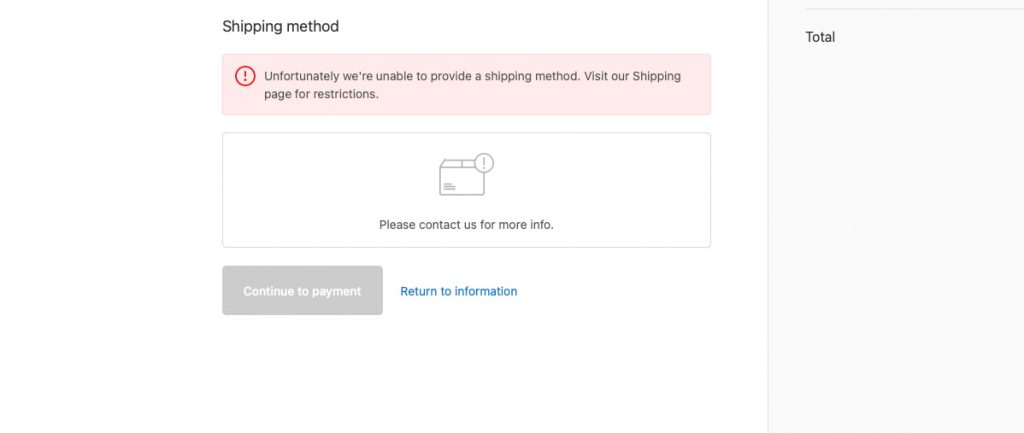Click 'Visit our Shipping' text in alert
The width and height of the screenshot is (1024, 433).
click(x=633, y=76)
